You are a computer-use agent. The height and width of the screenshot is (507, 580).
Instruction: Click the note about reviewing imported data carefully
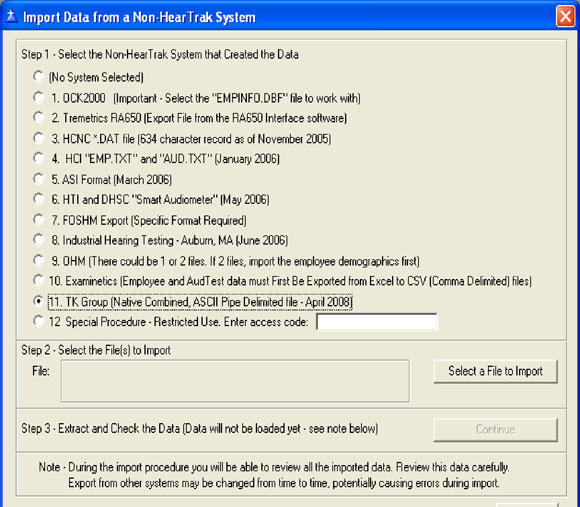coord(274,475)
